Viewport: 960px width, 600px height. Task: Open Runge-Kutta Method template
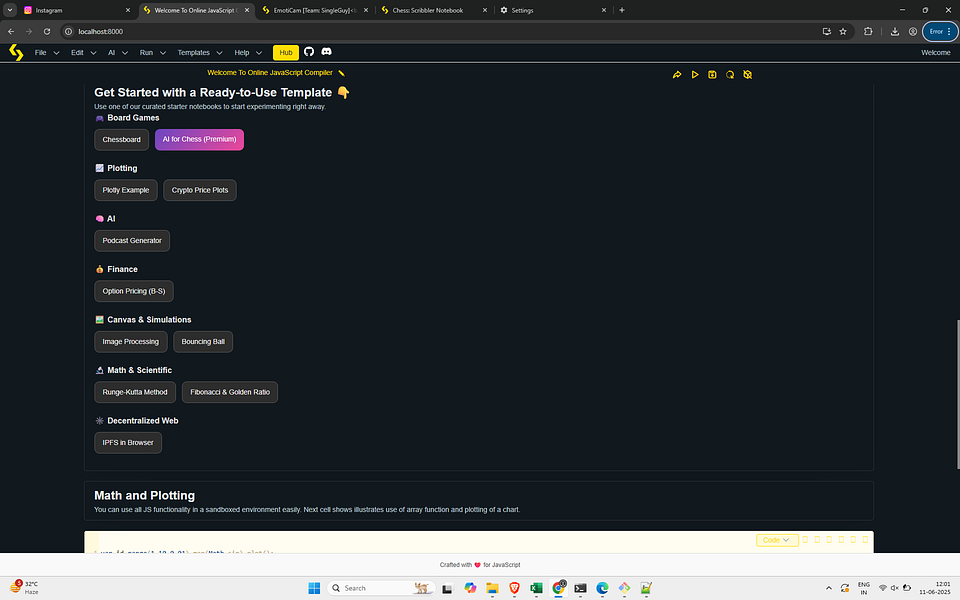pos(135,392)
